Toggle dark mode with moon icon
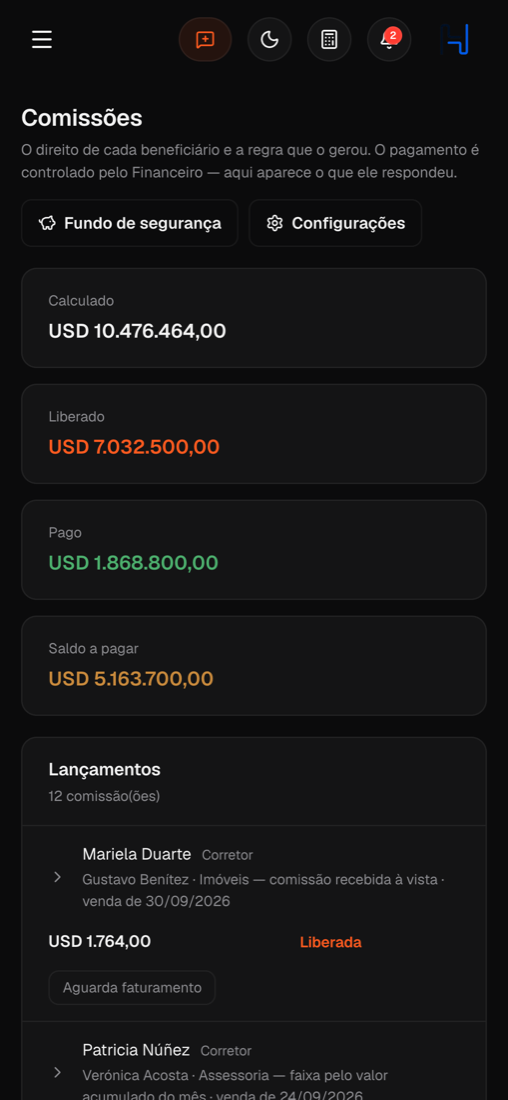Screen dimensions: 508x1100 [269, 39]
